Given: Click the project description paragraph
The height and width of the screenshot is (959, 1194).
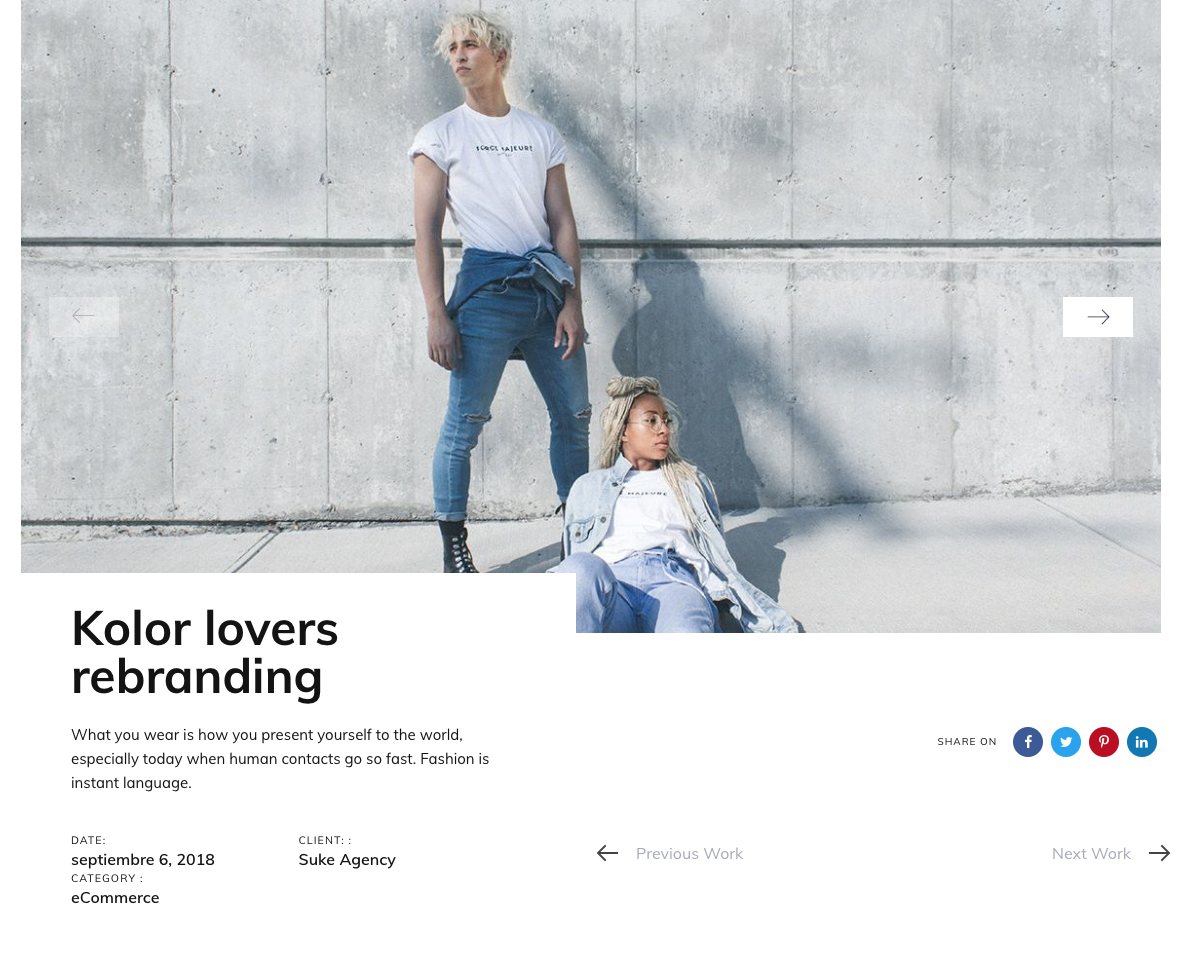Looking at the screenshot, I should pyautogui.click(x=280, y=759).
